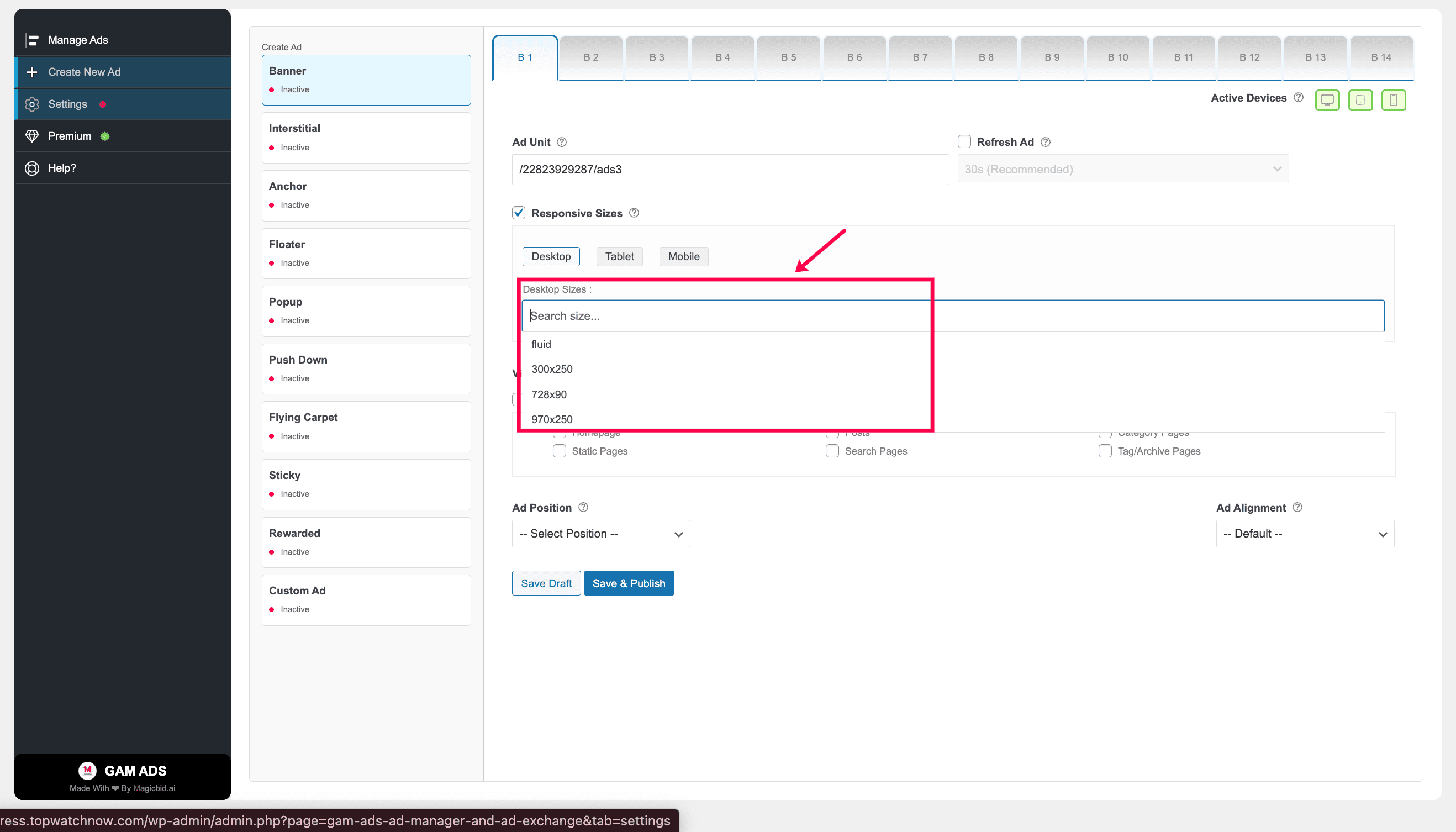The height and width of the screenshot is (832, 1456).
Task: Click the Ad Position help icon
Action: point(583,507)
